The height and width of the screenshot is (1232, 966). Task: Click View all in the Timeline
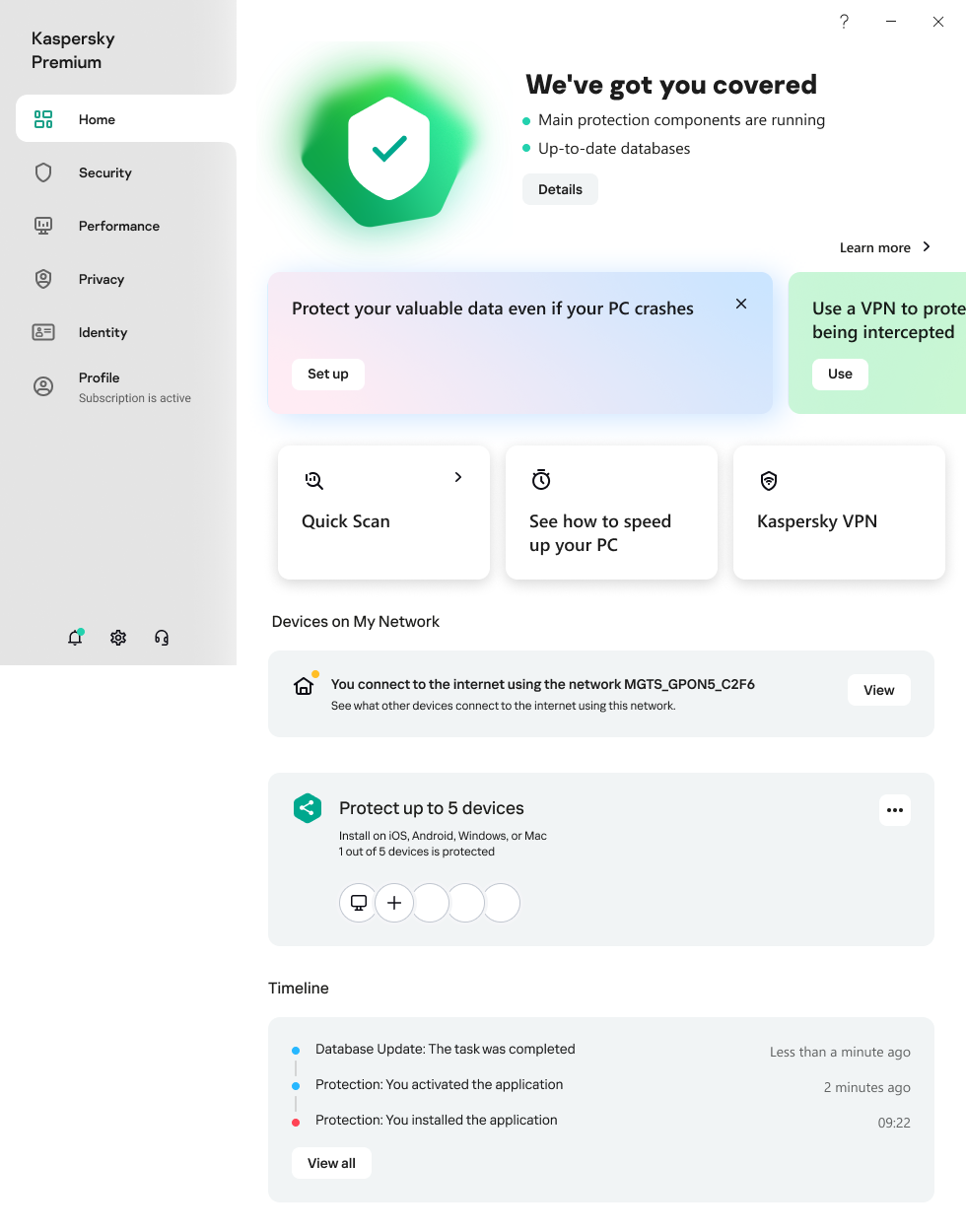pyautogui.click(x=331, y=1163)
